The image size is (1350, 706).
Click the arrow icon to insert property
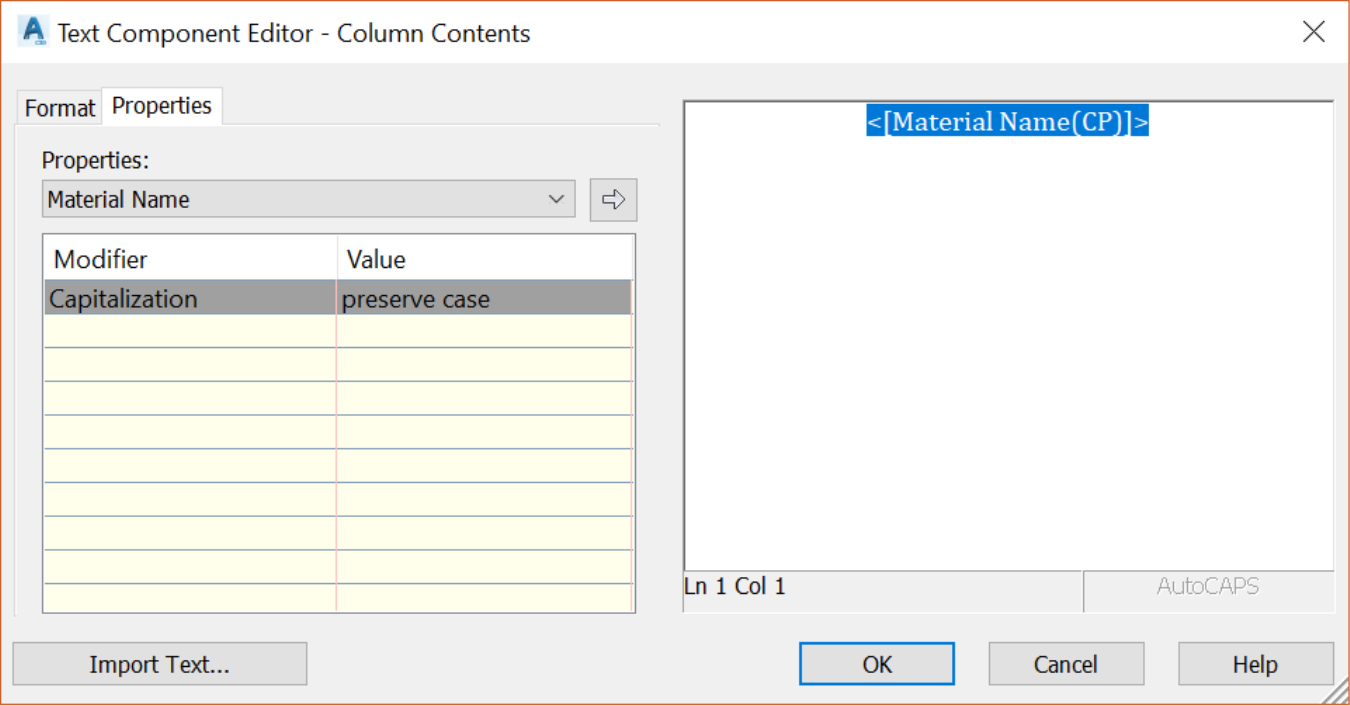coord(613,200)
